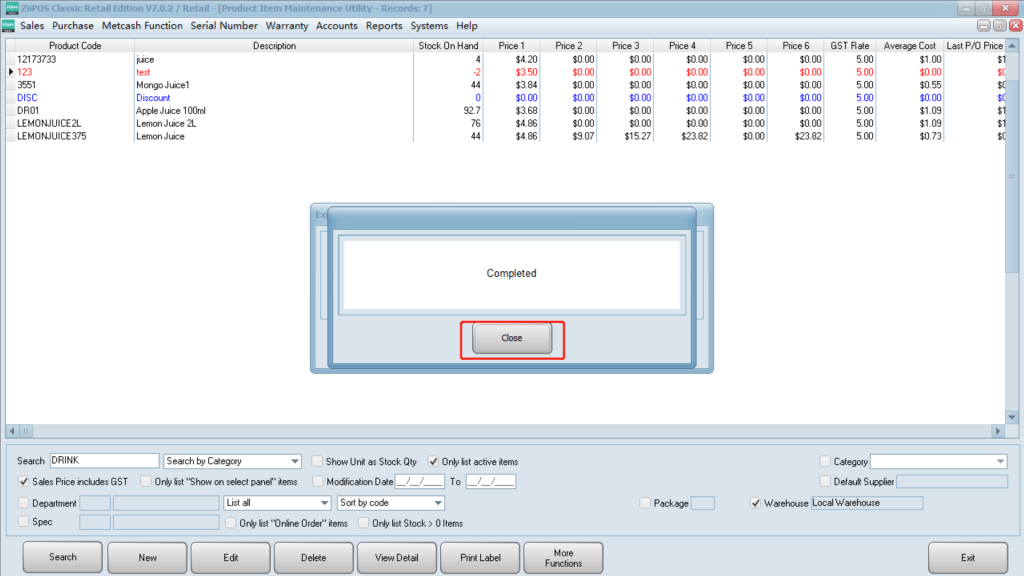Click the ZiiPOS app icon in title bar

(x=10, y=8)
